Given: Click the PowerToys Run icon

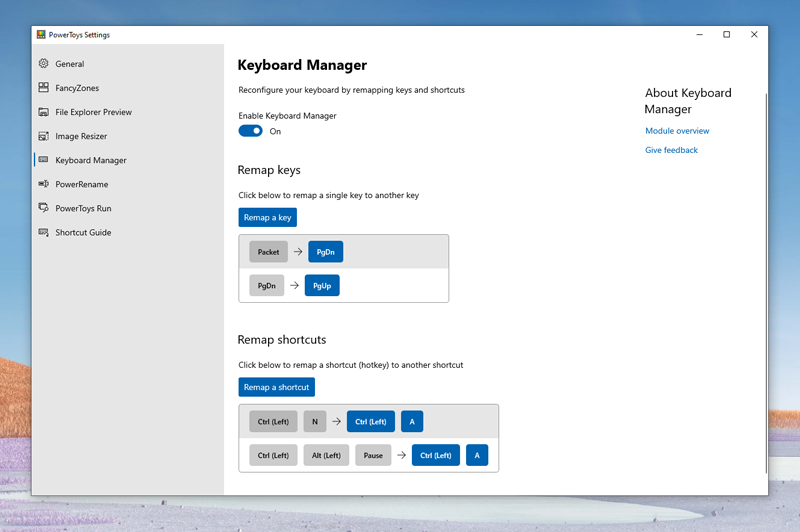Looking at the screenshot, I should (43, 208).
